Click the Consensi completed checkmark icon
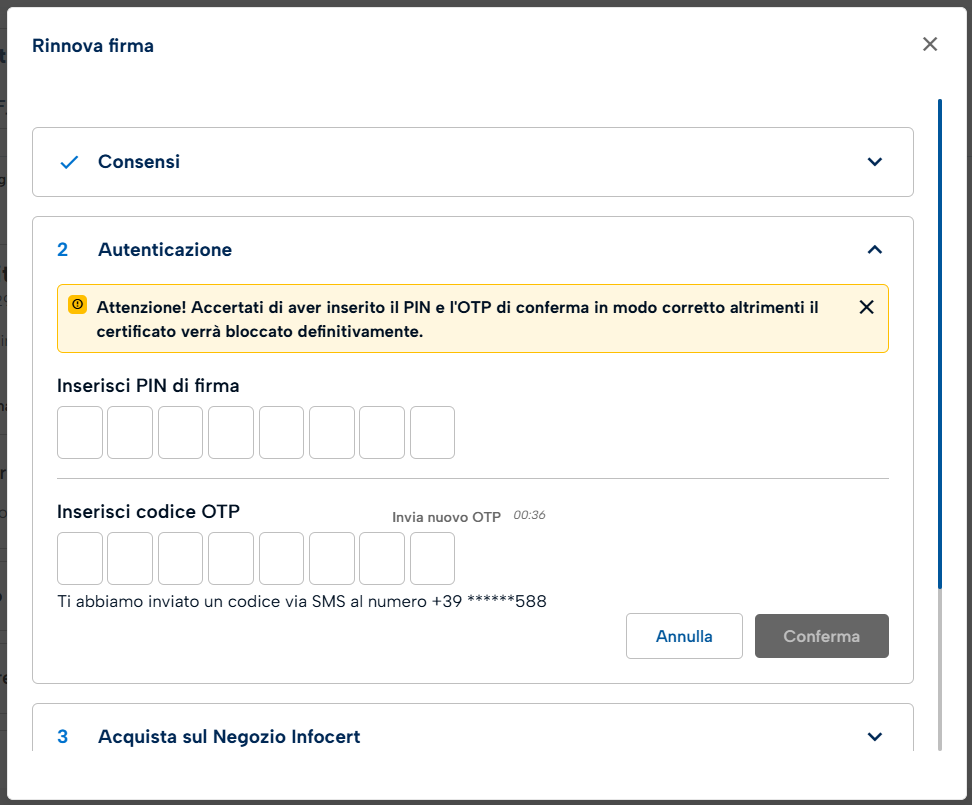 click(69, 162)
